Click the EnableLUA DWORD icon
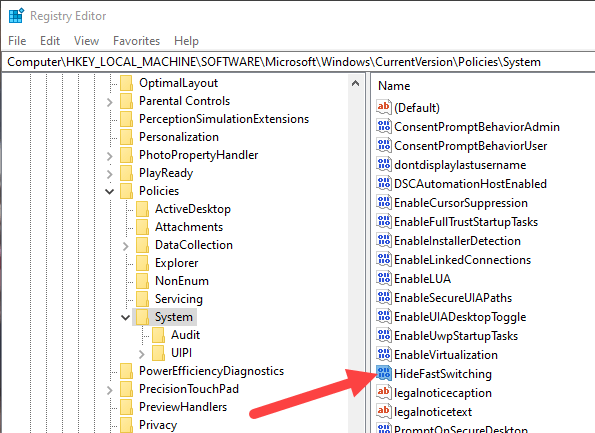595x433 pixels. pyautogui.click(x=383, y=278)
